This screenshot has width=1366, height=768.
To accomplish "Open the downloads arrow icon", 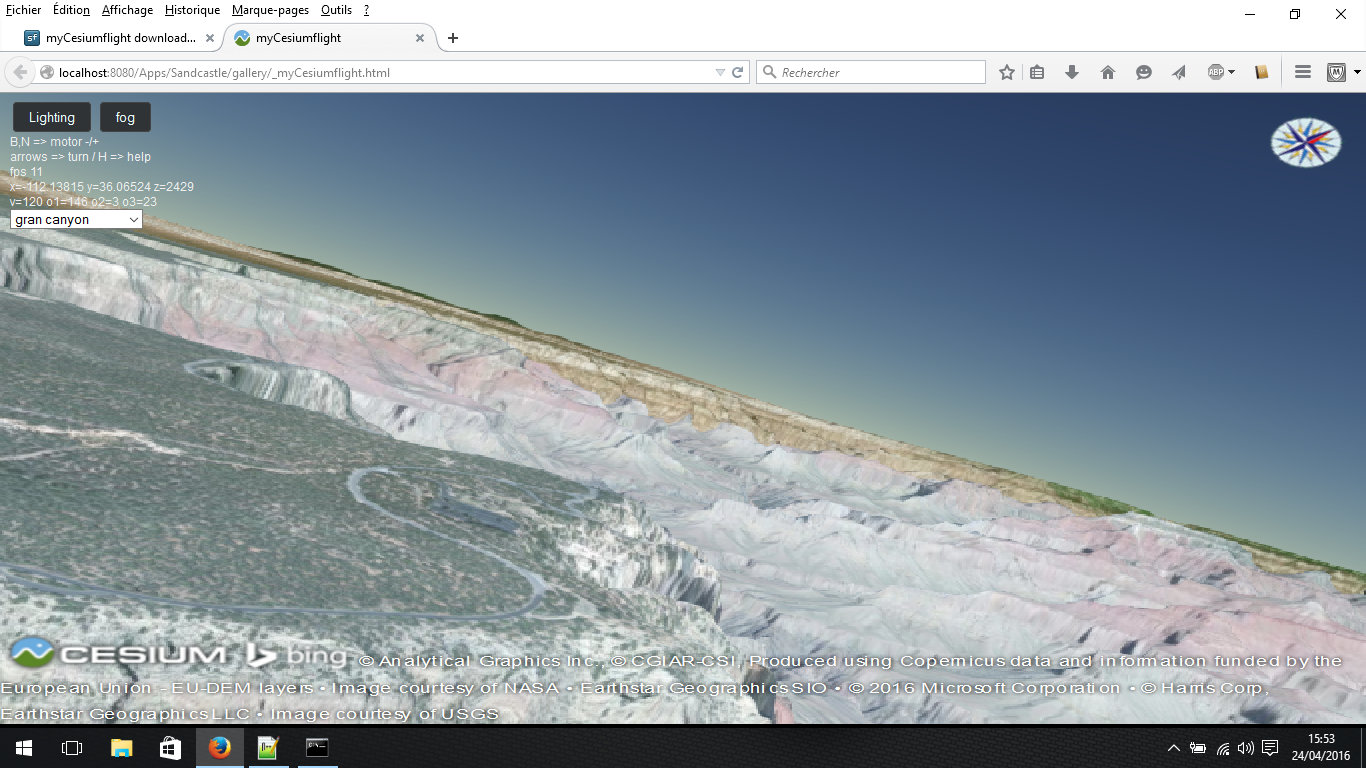I will (1072, 71).
